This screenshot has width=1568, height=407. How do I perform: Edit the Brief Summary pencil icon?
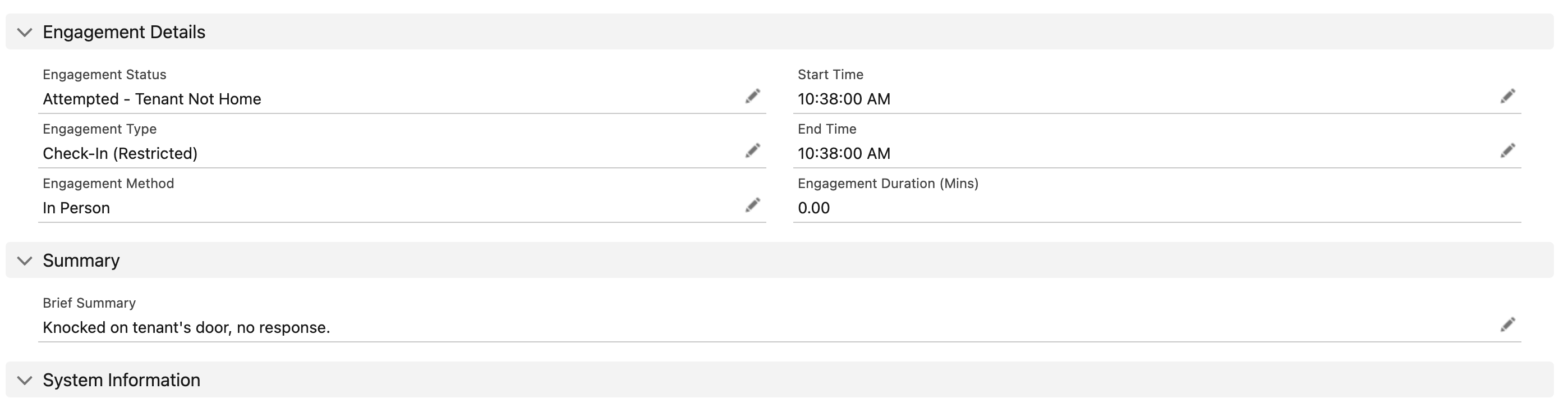(x=1507, y=324)
